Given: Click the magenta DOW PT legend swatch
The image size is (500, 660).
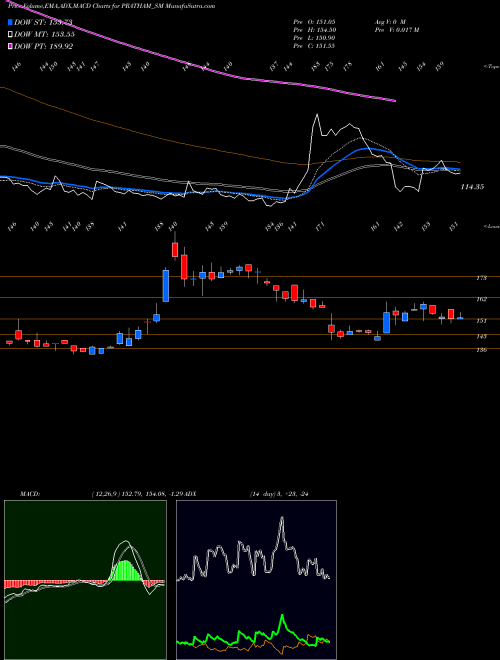Looking at the screenshot, I should 10,46.
